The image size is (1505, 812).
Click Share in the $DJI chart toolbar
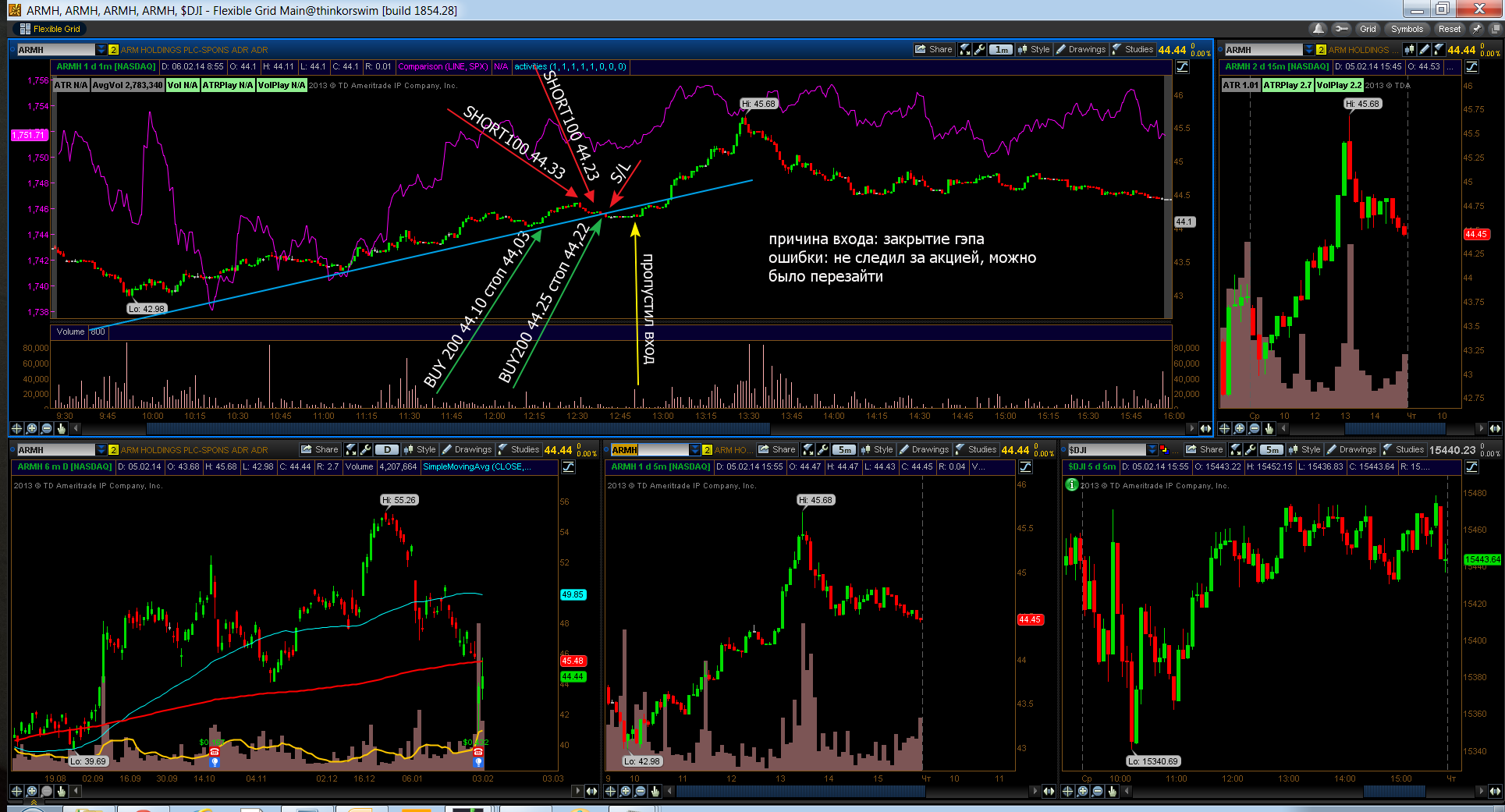(1205, 449)
